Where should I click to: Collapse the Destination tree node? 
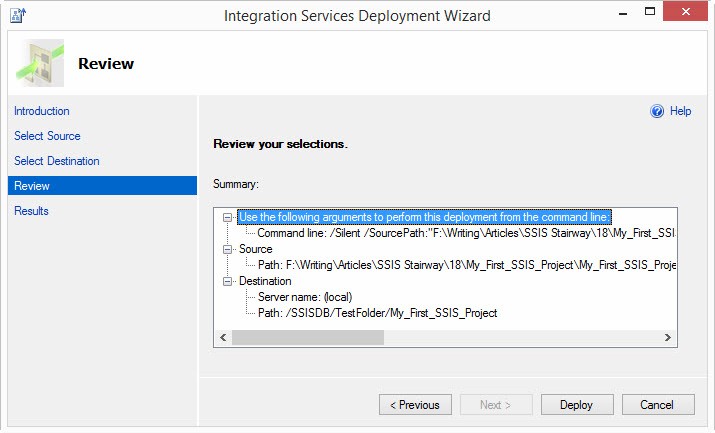[229, 281]
